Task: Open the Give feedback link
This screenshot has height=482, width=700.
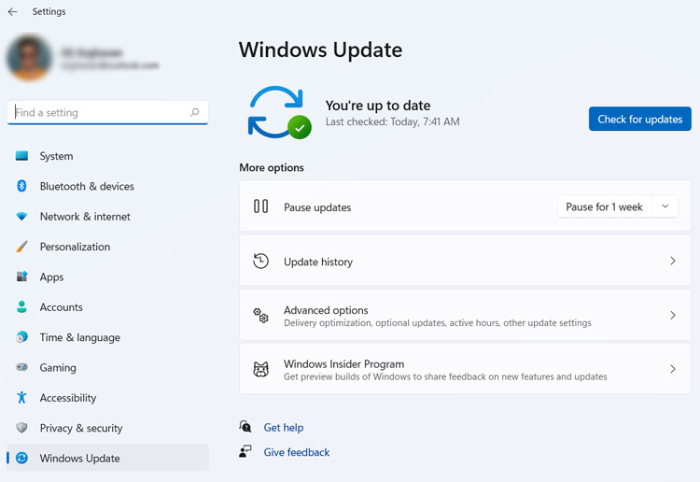Action: coord(296,452)
